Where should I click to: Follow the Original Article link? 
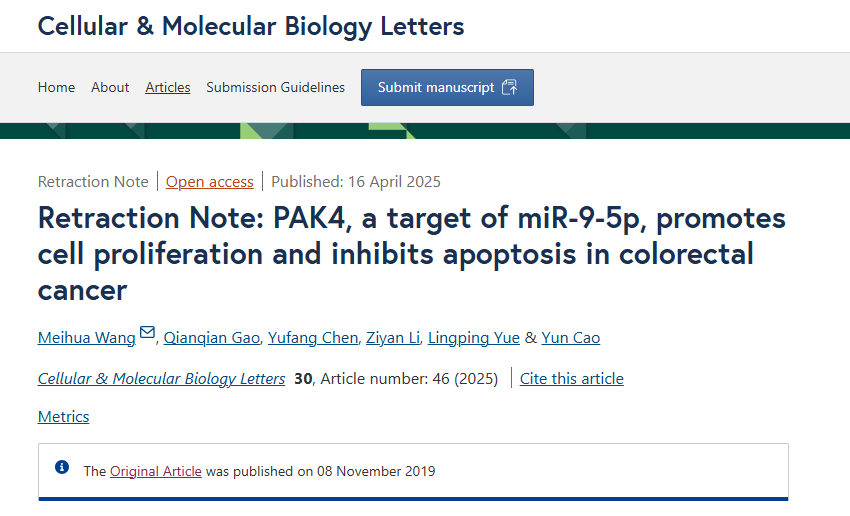(x=156, y=471)
